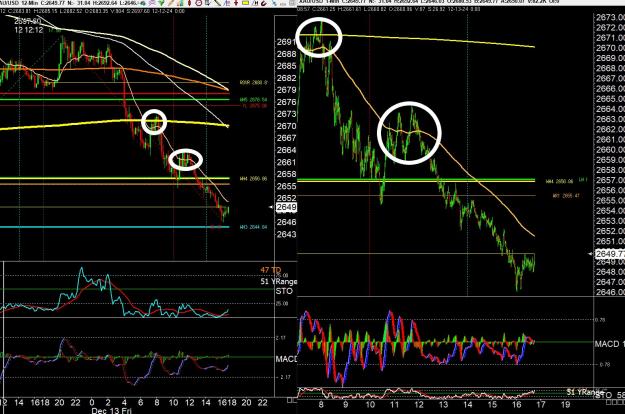625x414 pixels.
Task: Click the 17 hour label on right time axis
Action: [x=540, y=405]
